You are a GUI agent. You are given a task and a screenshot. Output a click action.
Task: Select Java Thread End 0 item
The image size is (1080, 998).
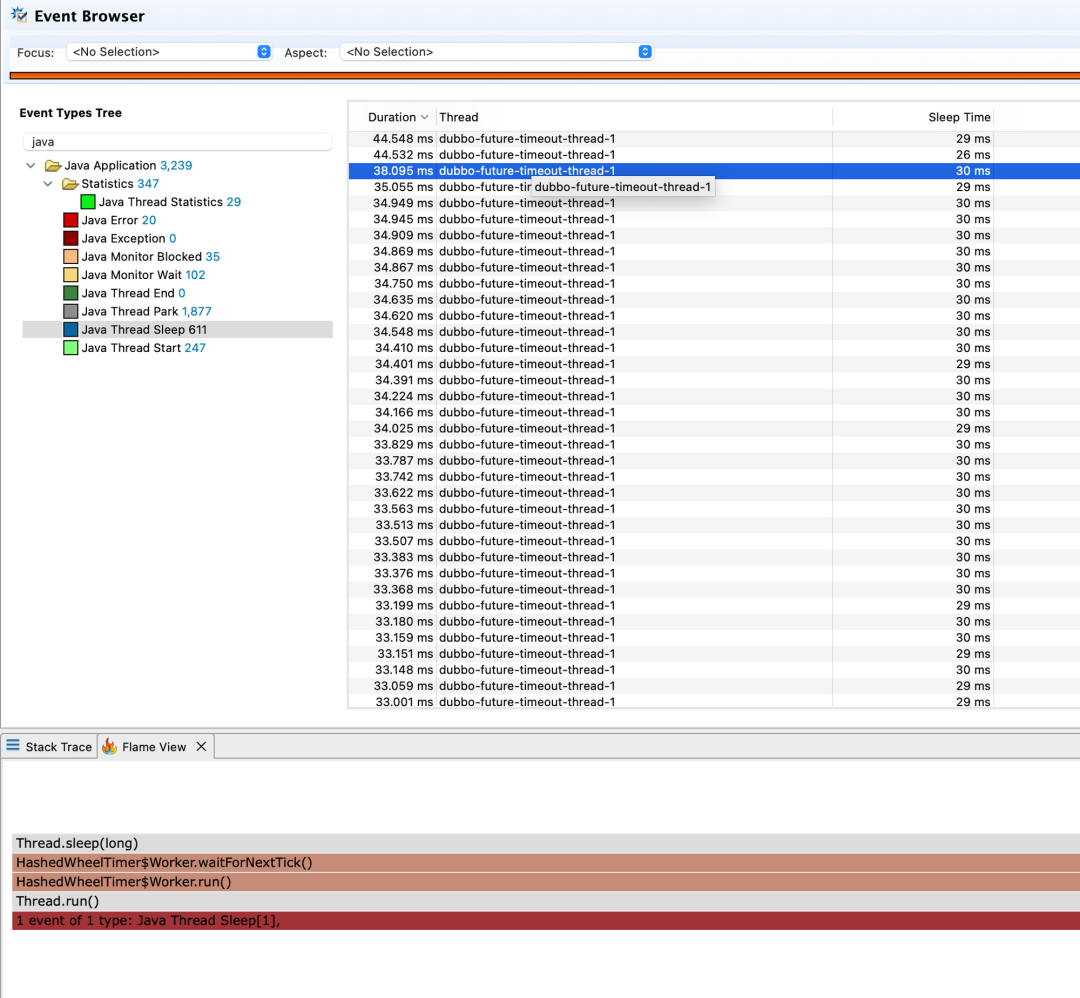coord(134,293)
